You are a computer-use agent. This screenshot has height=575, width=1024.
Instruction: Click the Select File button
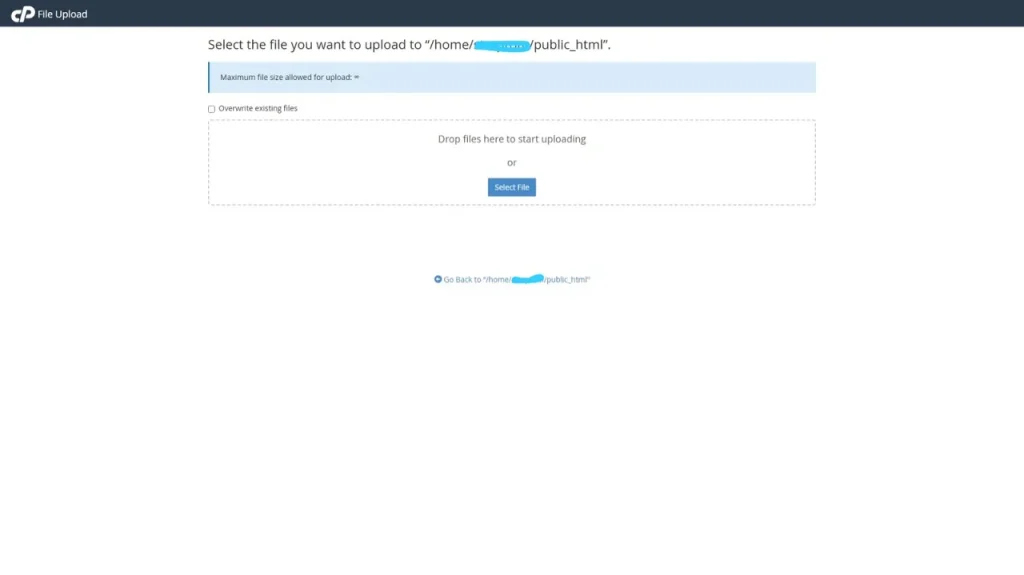[511, 188]
